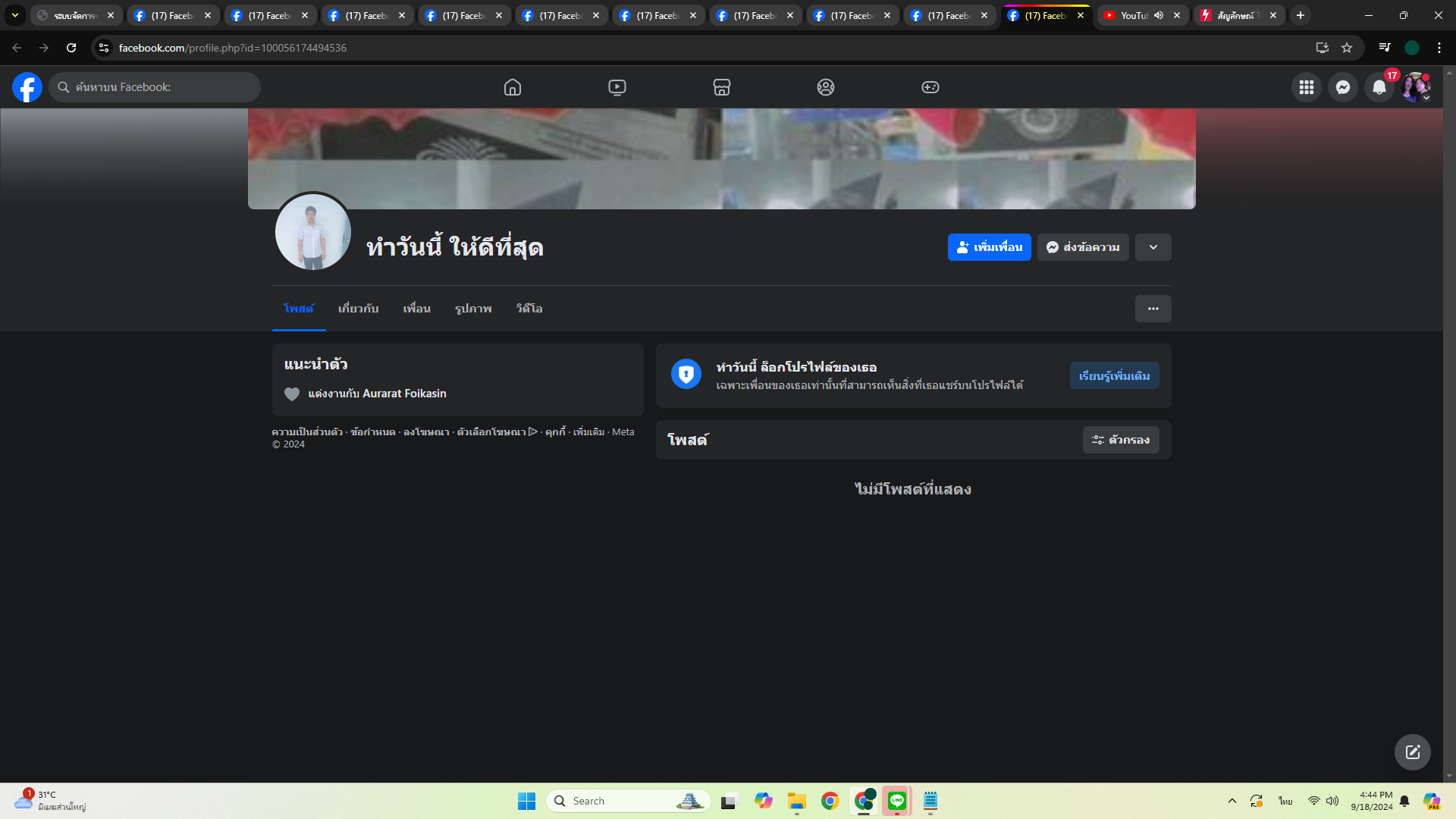
Task: Open the Facebook Home icon
Action: [513, 87]
